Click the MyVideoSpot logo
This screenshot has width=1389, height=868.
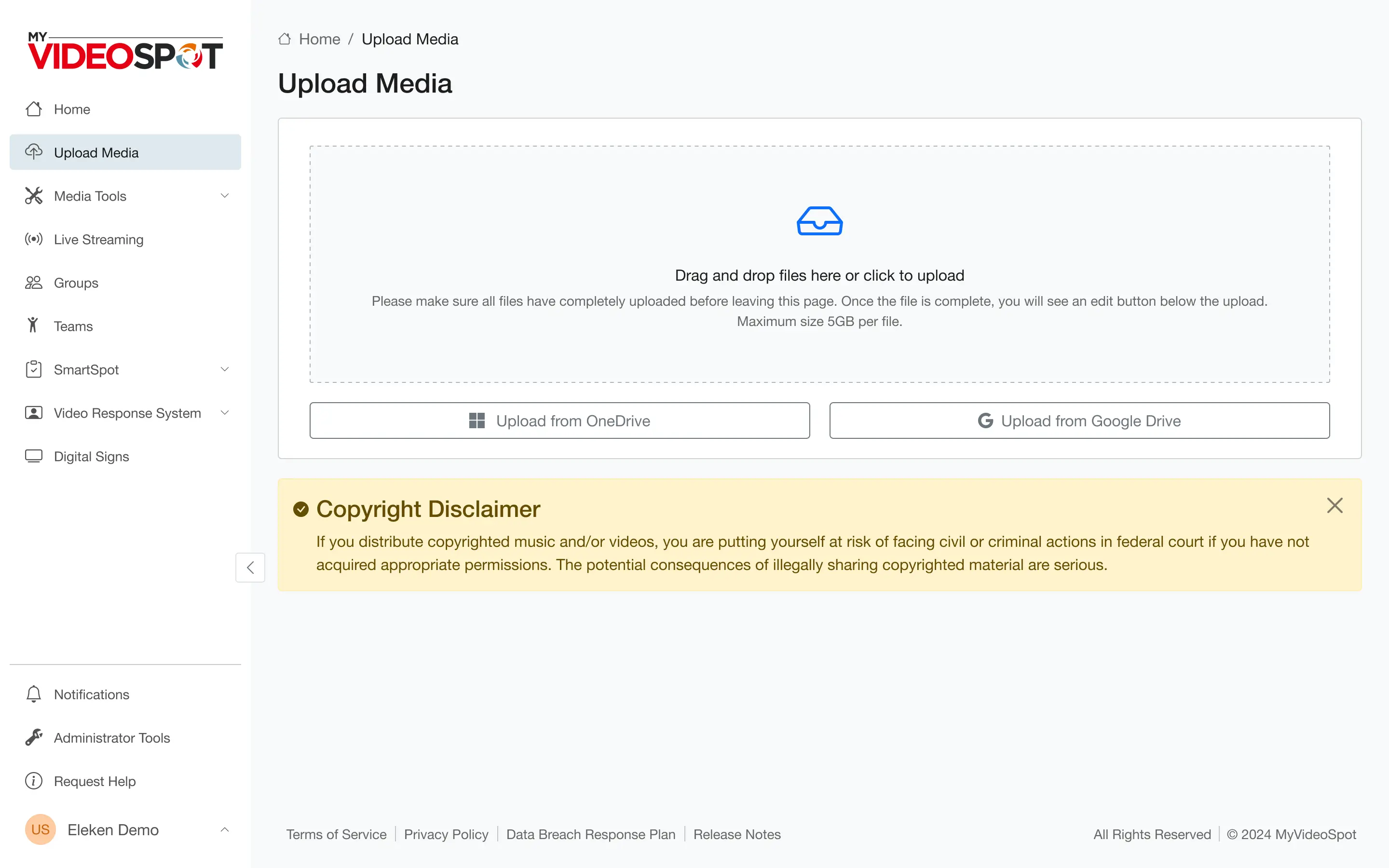coord(125,51)
